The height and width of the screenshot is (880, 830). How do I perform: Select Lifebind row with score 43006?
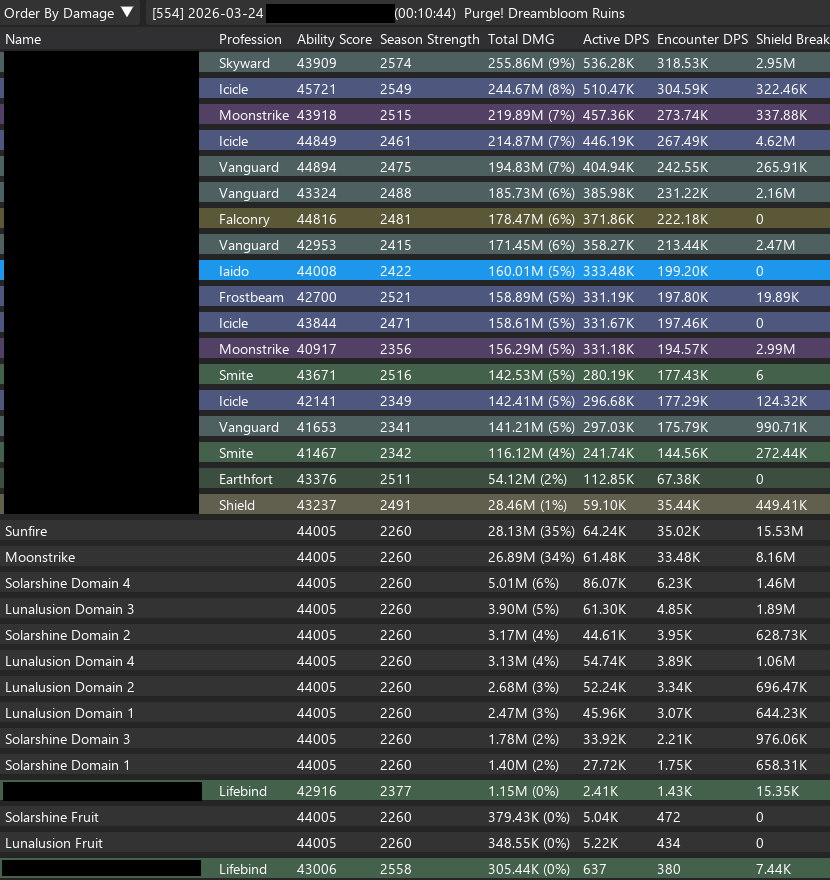pos(415,869)
